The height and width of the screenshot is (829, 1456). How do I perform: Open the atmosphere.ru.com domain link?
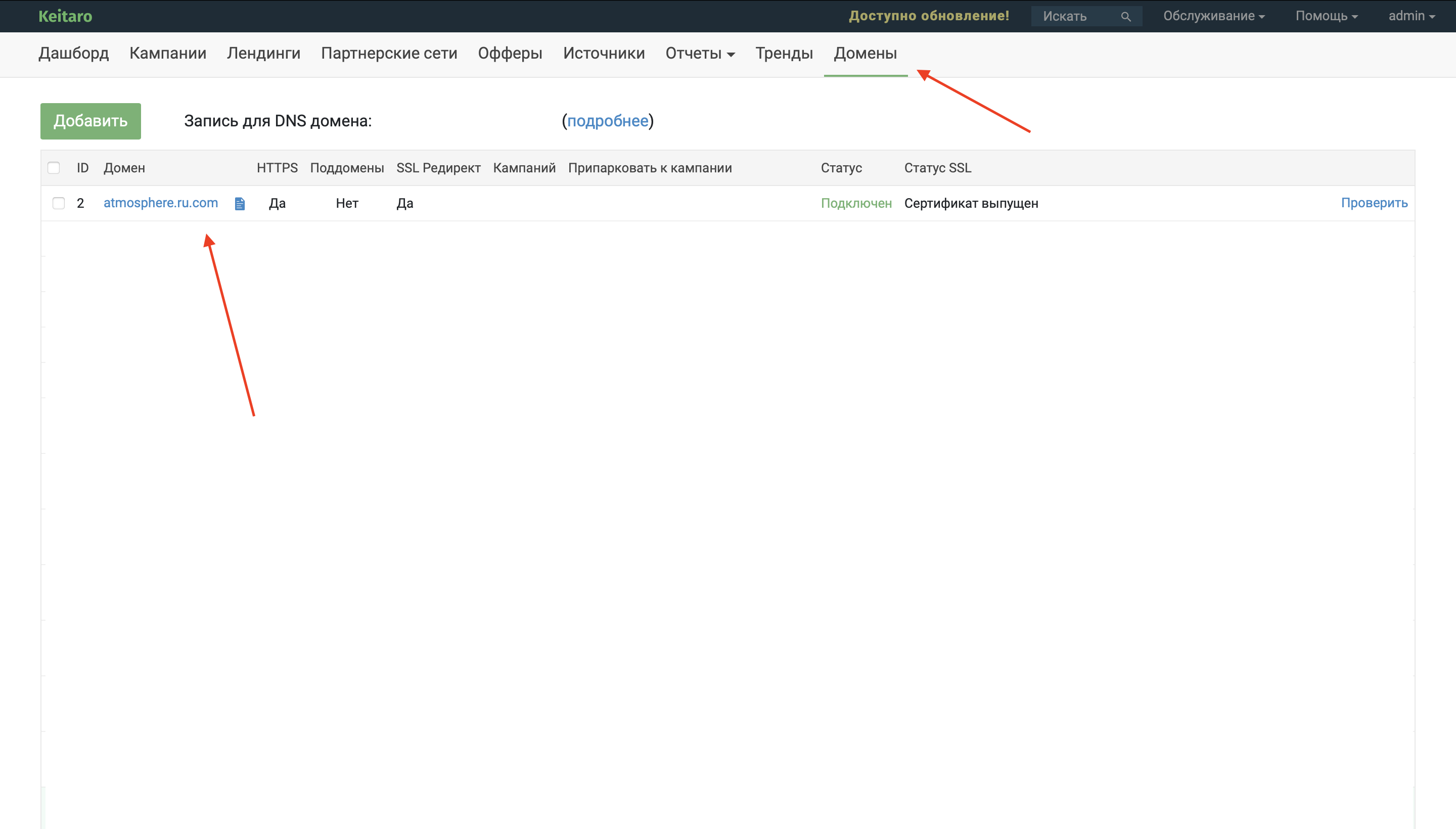(x=161, y=203)
